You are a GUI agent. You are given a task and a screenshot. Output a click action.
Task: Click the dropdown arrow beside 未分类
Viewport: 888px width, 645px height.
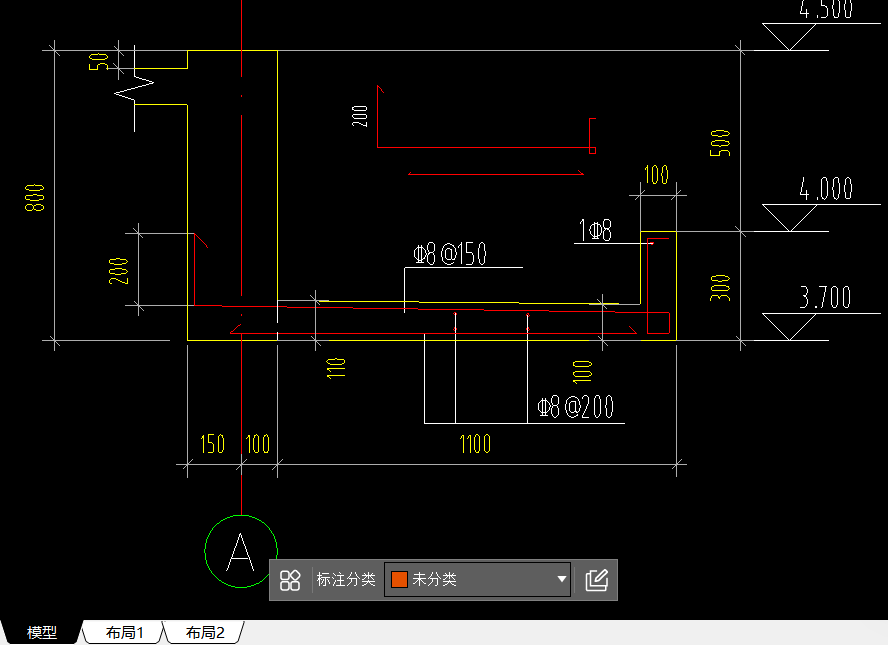(x=561, y=579)
